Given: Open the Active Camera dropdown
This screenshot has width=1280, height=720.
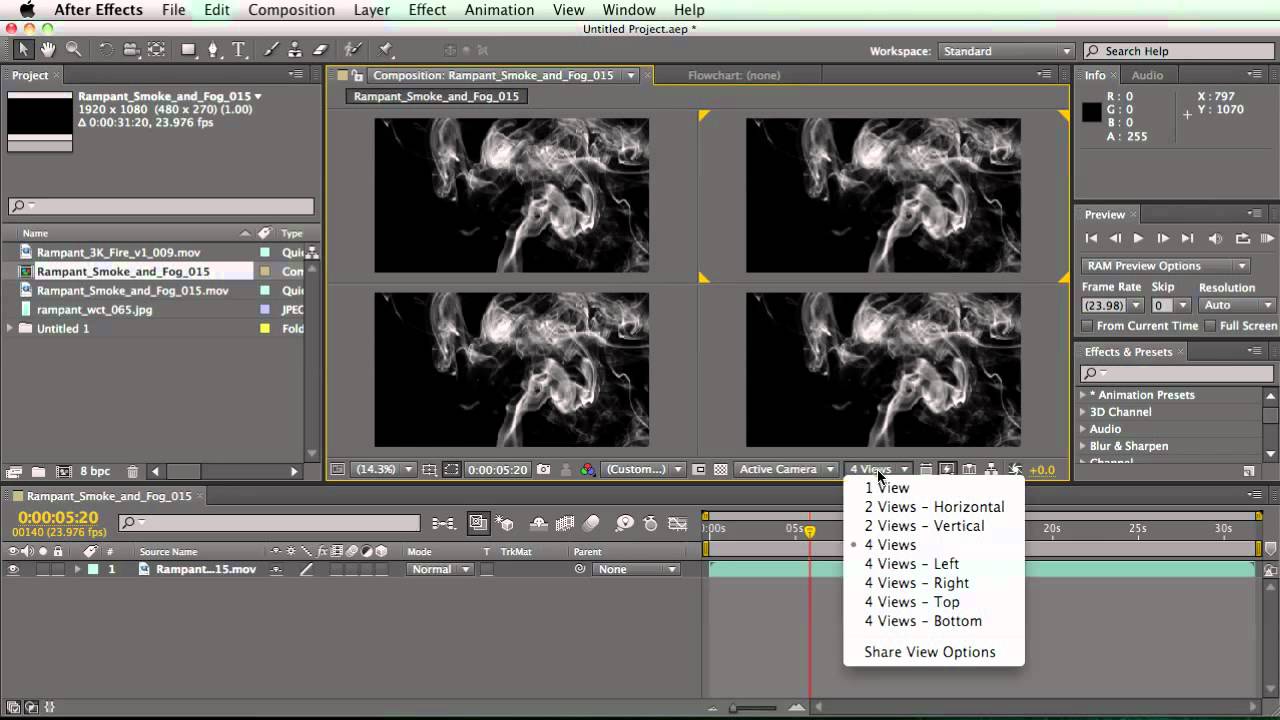Looking at the screenshot, I should (x=786, y=469).
